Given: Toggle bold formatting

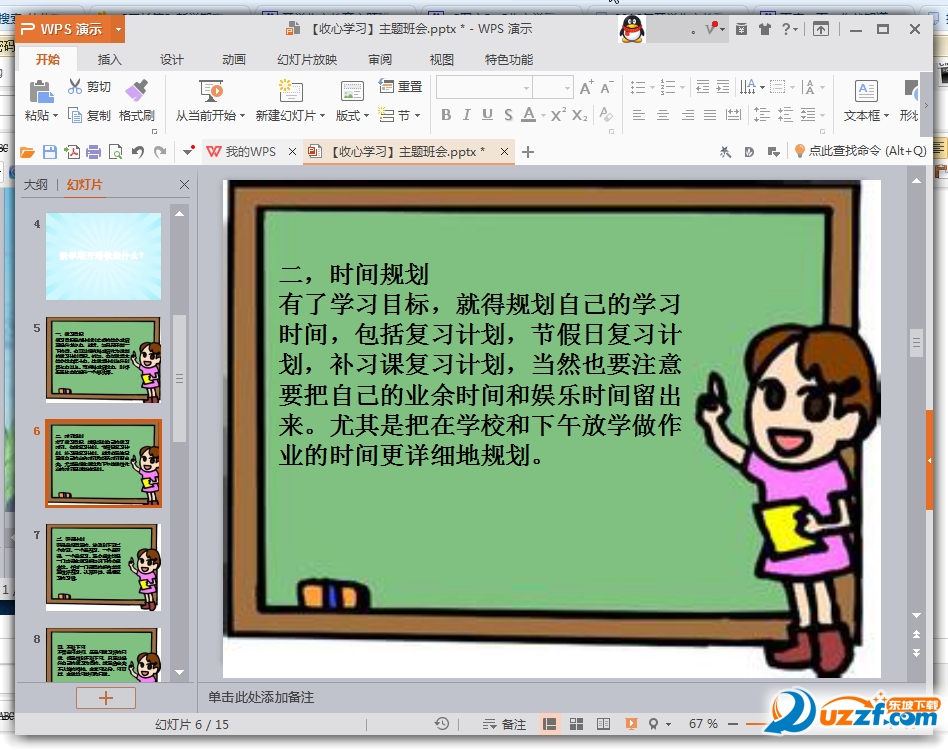Looking at the screenshot, I should coord(446,116).
